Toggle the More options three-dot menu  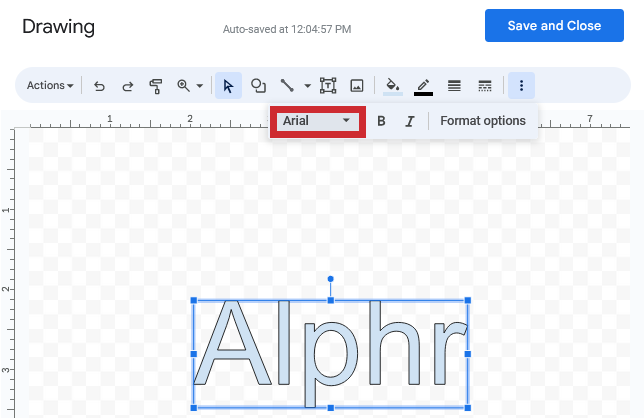tap(521, 85)
